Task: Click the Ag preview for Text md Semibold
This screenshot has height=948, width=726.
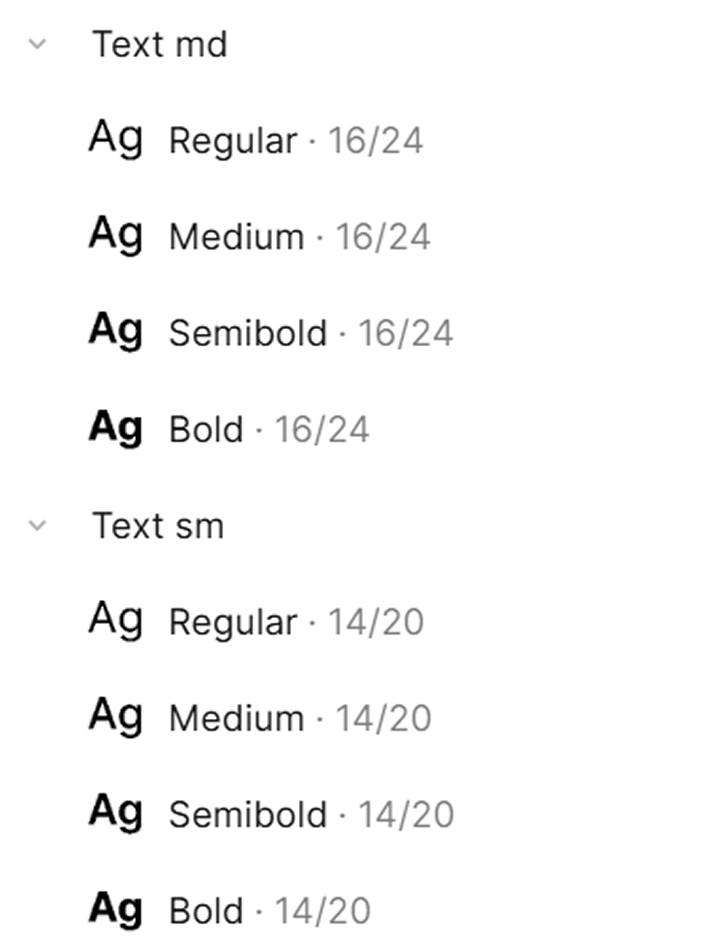Action: (x=116, y=331)
